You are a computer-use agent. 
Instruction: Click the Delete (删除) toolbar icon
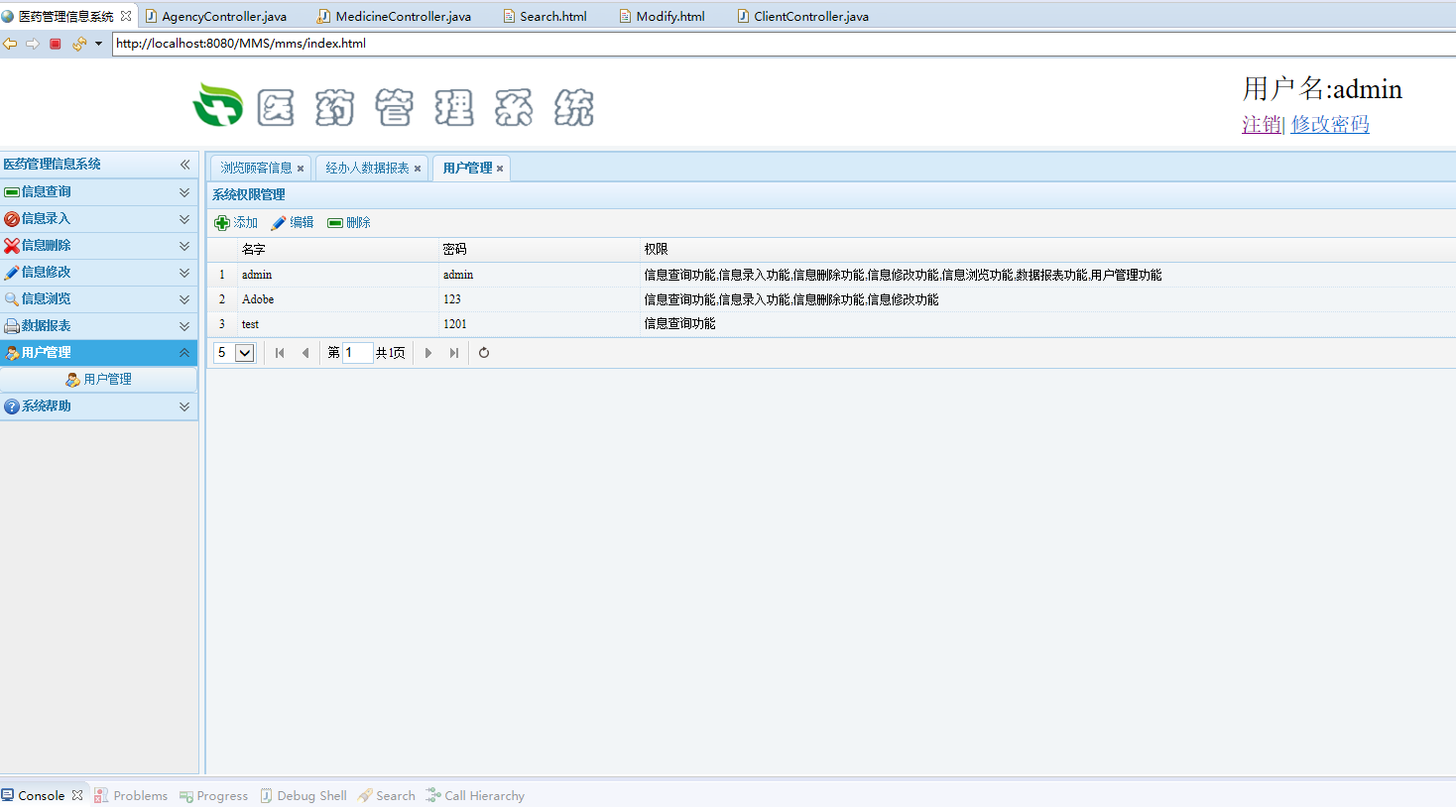coord(335,223)
